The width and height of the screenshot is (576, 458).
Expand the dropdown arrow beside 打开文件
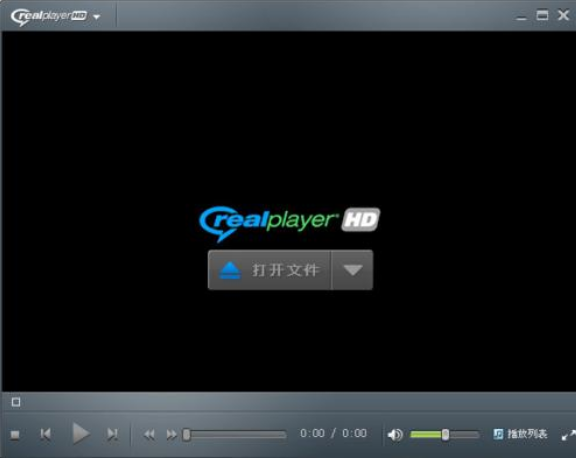click(353, 270)
